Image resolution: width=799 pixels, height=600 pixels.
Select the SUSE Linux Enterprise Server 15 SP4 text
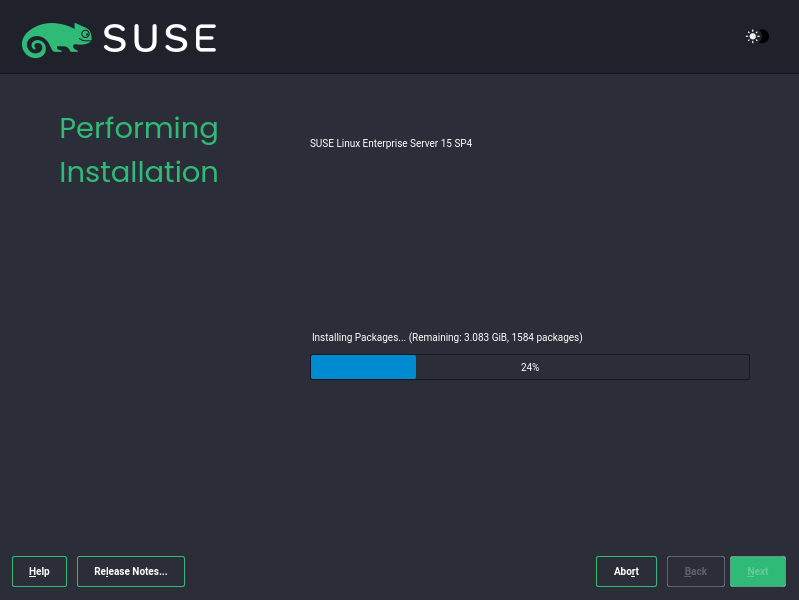(391, 143)
